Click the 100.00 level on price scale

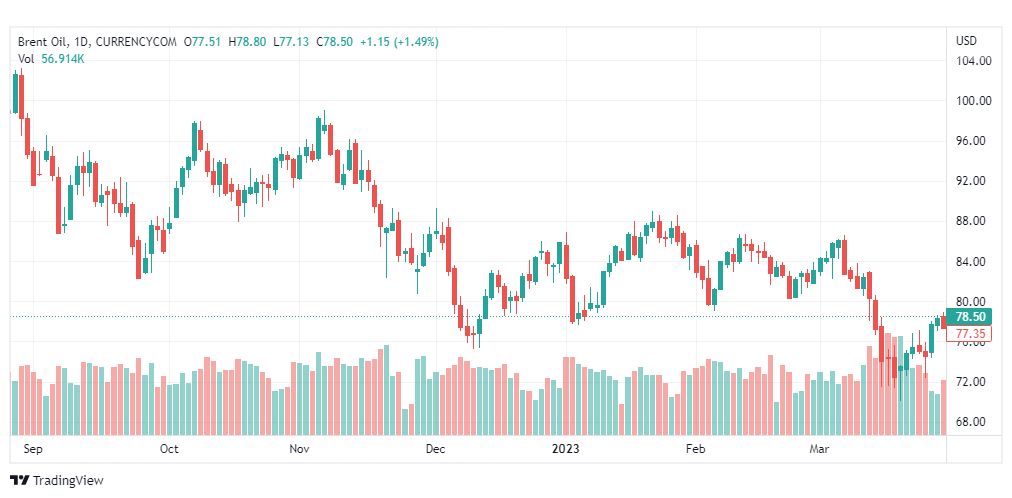coord(972,100)
